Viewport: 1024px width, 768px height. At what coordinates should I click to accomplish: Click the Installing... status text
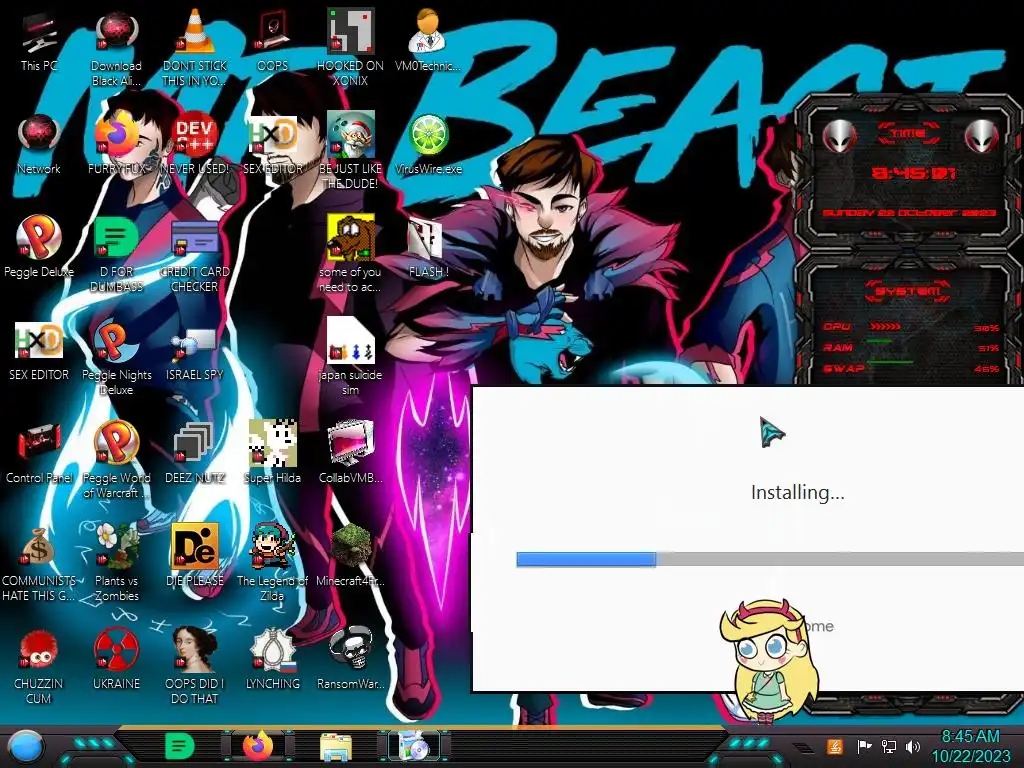797,492
